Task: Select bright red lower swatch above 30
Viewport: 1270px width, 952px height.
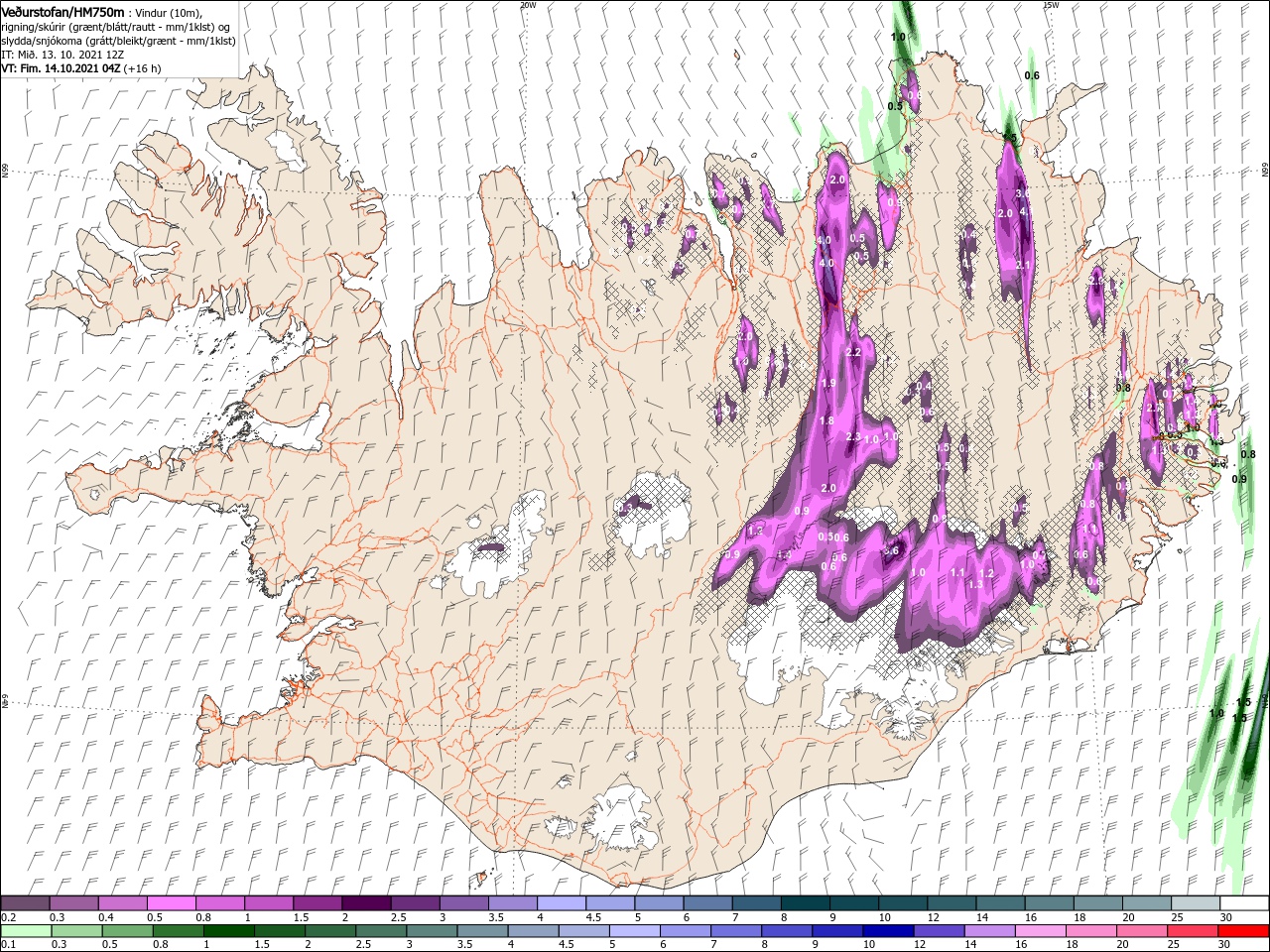Action: coord(1244,931)
